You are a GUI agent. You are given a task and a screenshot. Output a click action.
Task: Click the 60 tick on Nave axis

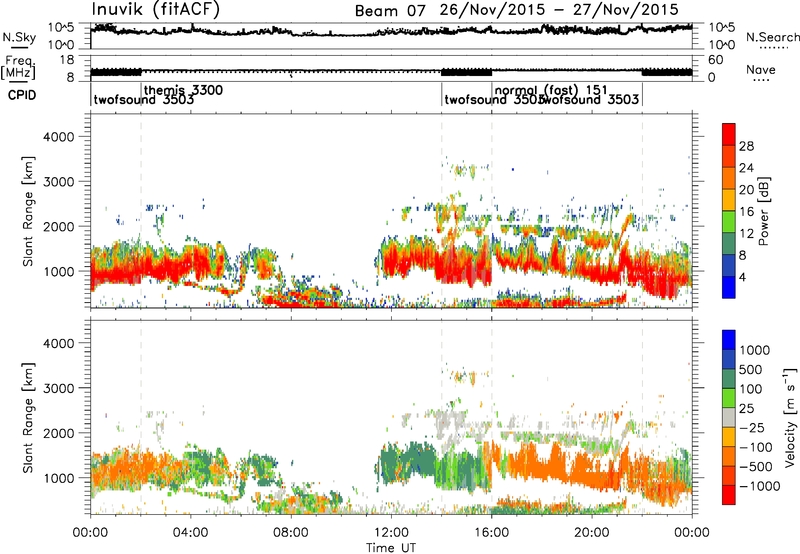click(x=715, y=60)
